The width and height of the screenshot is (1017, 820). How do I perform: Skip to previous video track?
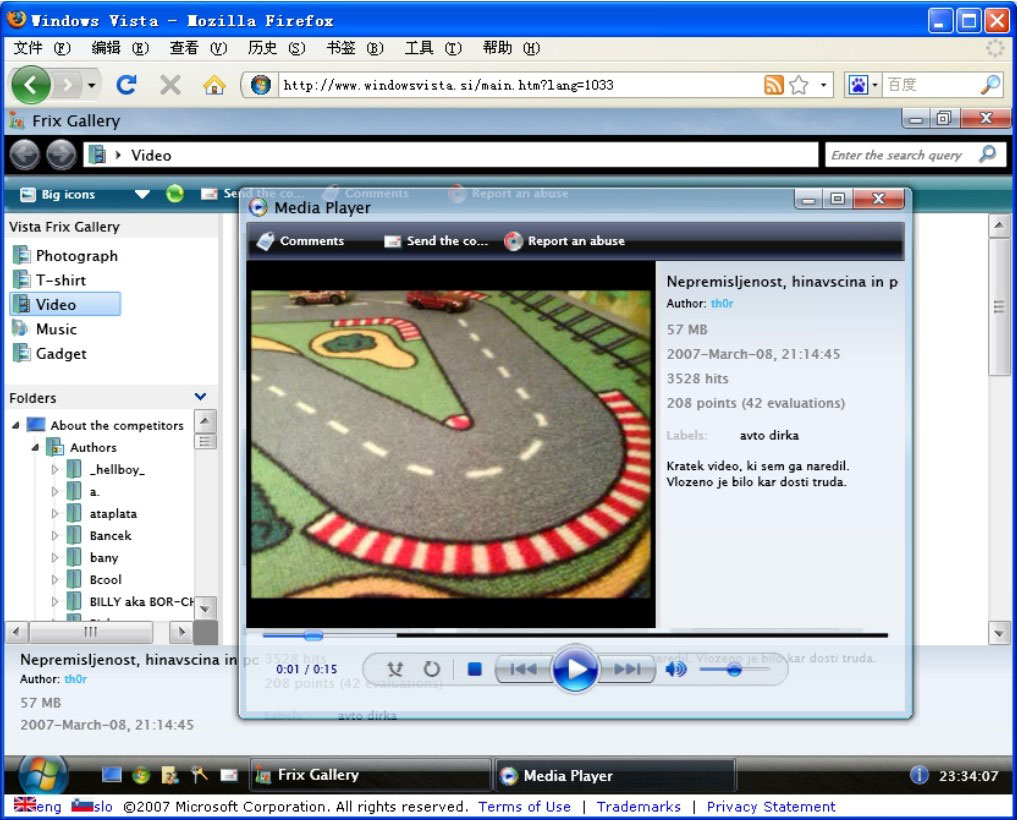click(x=523, y=669)
